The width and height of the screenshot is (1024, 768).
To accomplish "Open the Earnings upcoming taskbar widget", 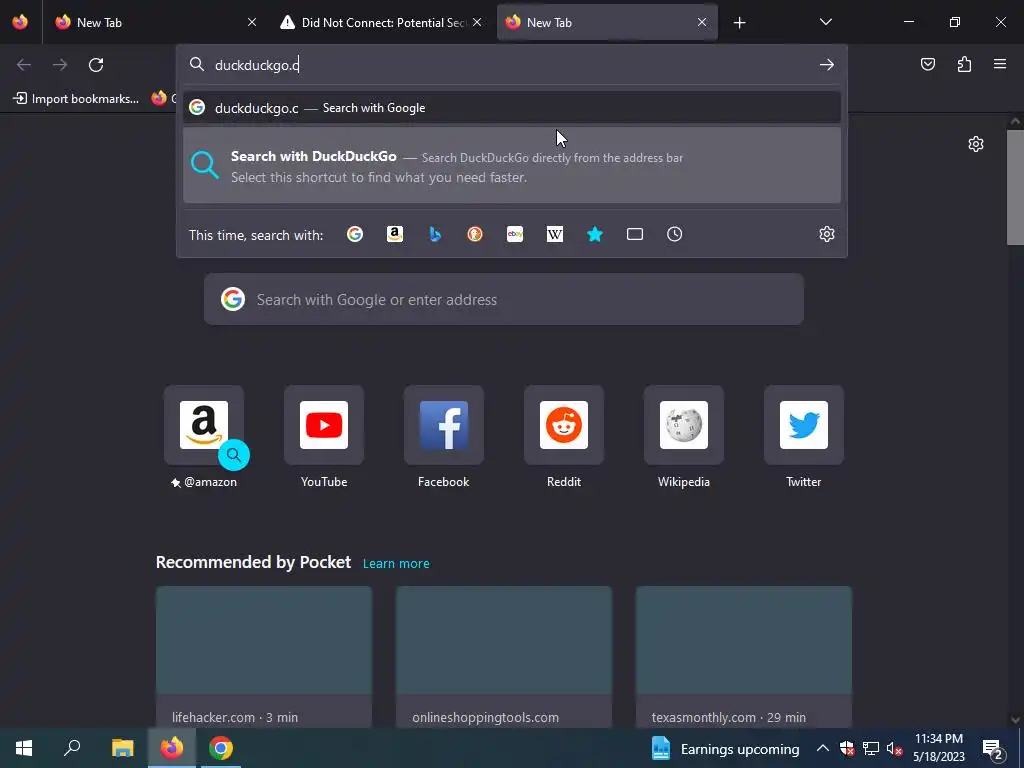I will pos(726,748).
